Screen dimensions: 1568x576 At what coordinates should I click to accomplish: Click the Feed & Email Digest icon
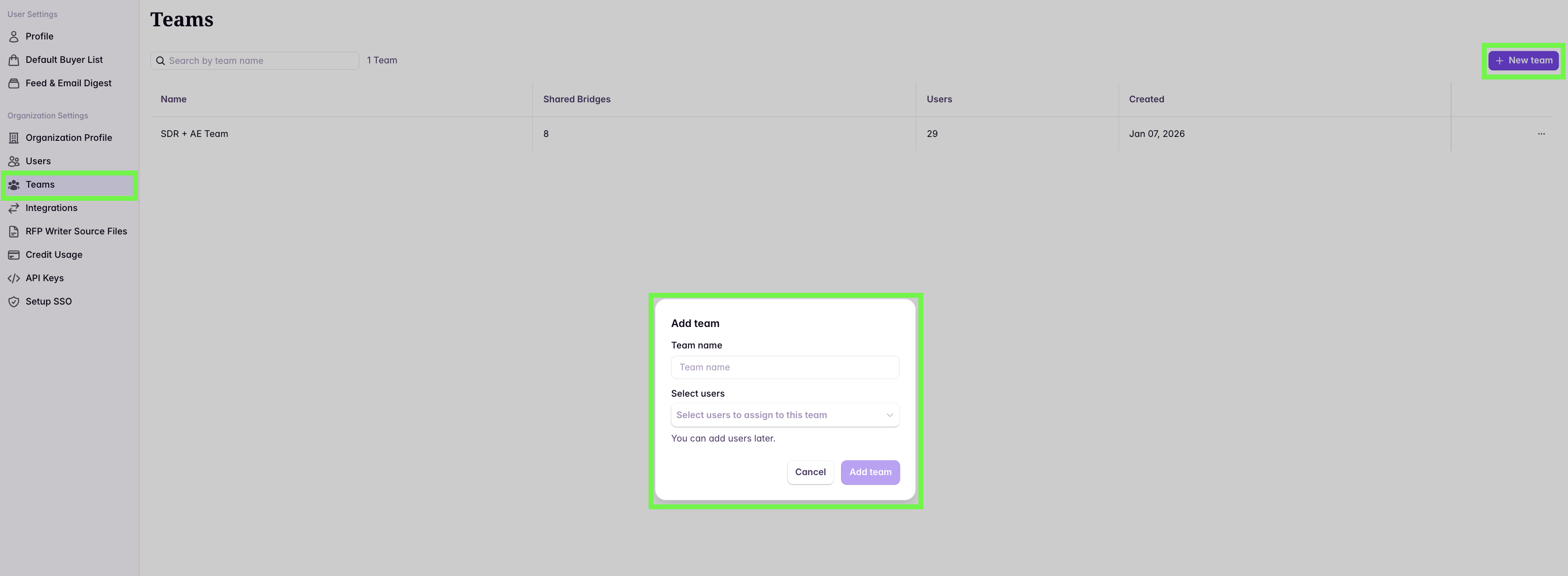[14, 83]
